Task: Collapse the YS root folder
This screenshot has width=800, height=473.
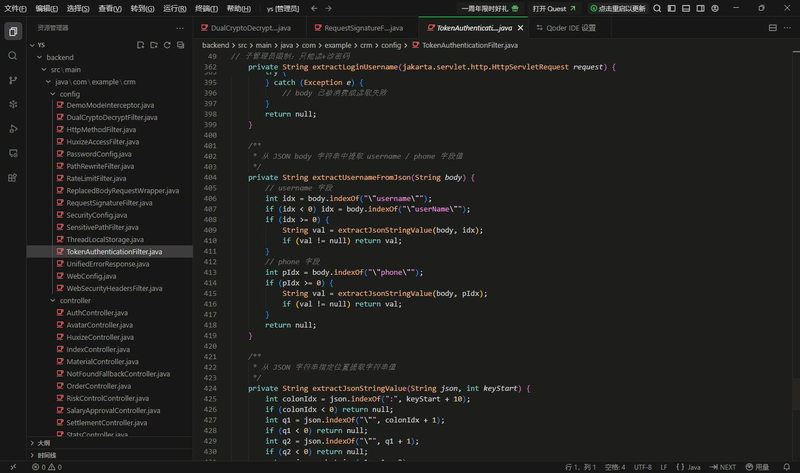Action: coord(32,45)
